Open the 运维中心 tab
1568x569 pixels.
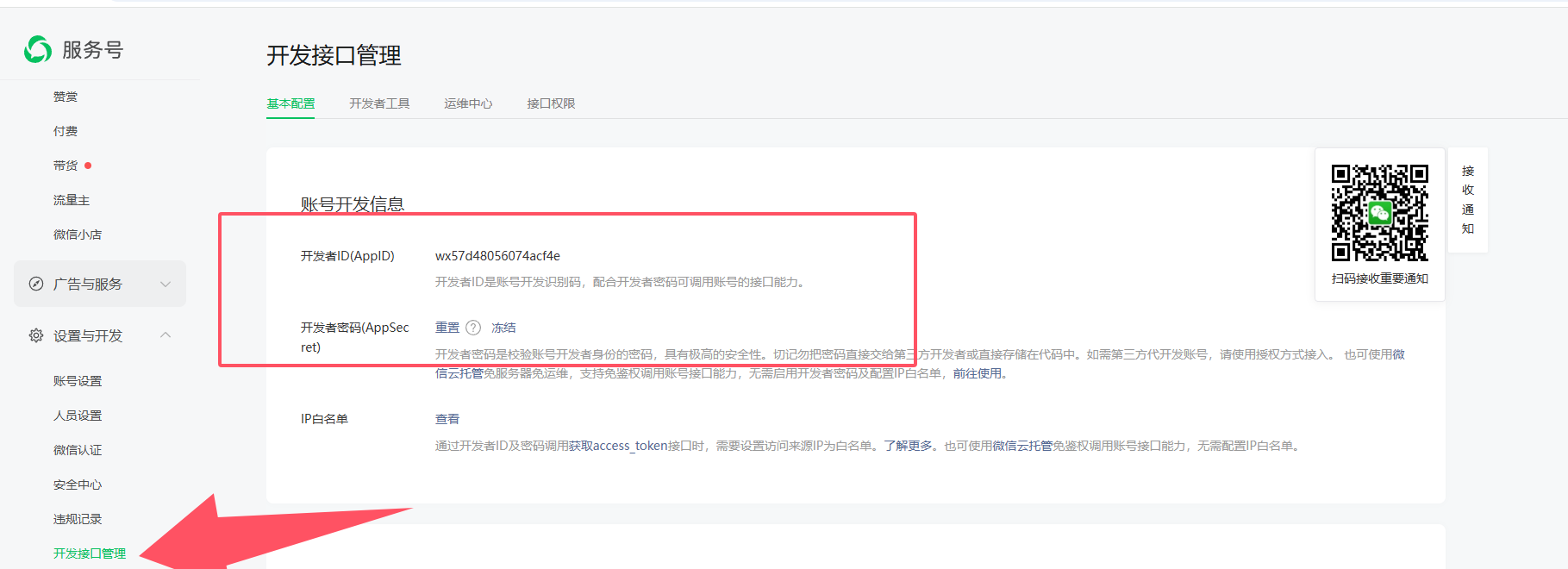(468, 103)
